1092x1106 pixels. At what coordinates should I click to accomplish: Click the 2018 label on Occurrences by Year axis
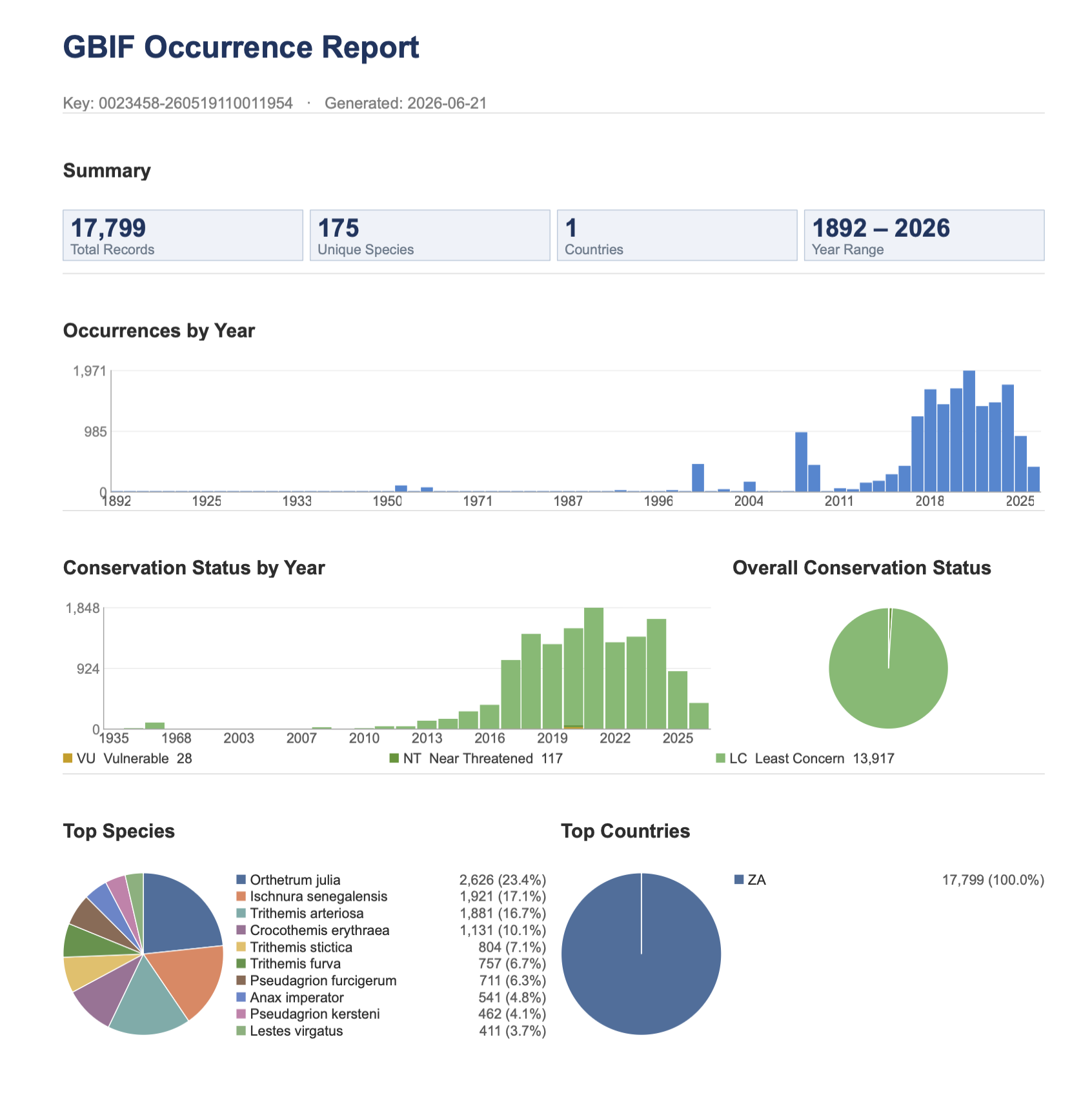tap(929, 501)
